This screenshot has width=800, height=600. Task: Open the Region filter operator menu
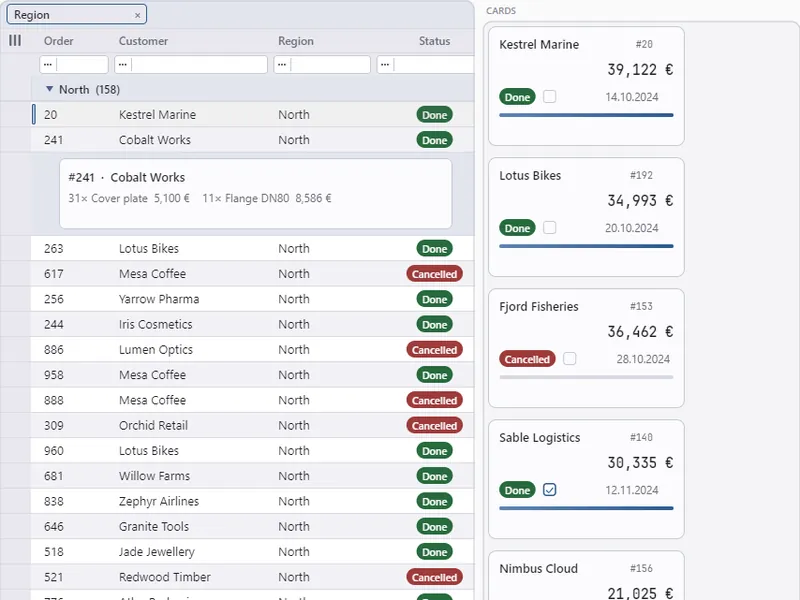click(x=282, y=65)
